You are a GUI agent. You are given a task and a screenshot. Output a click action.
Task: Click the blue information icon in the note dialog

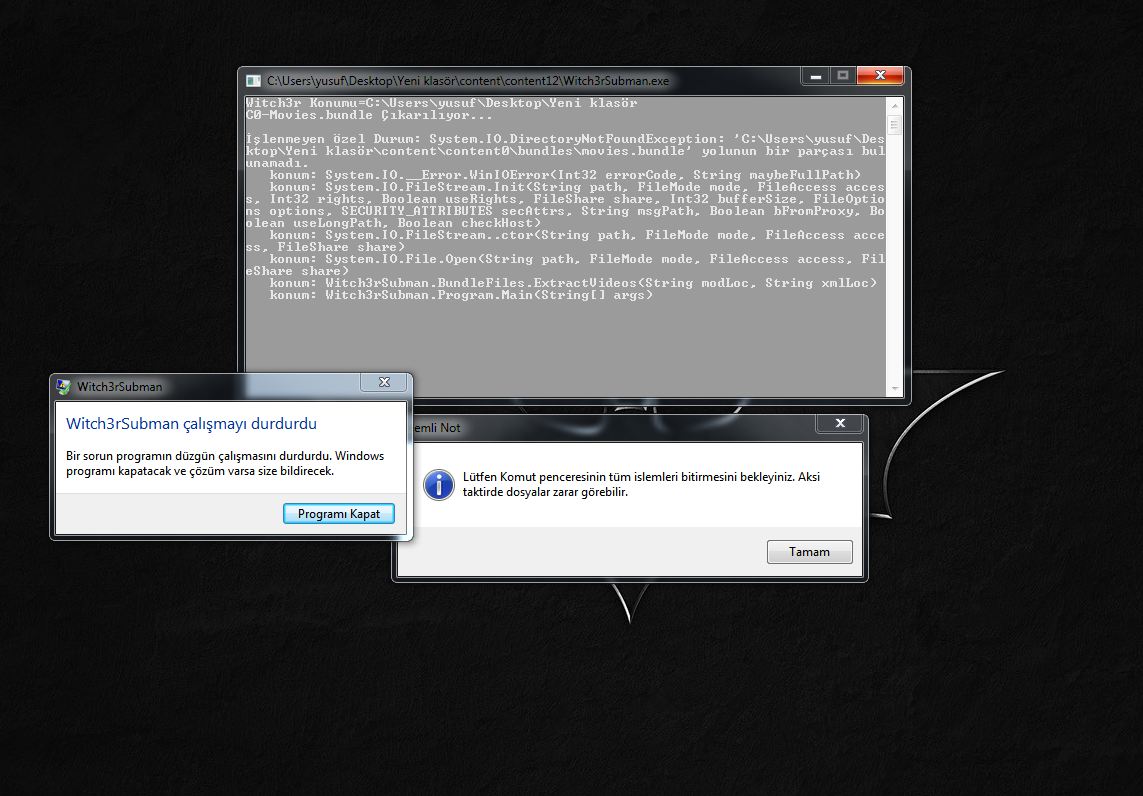pos(439,484)
